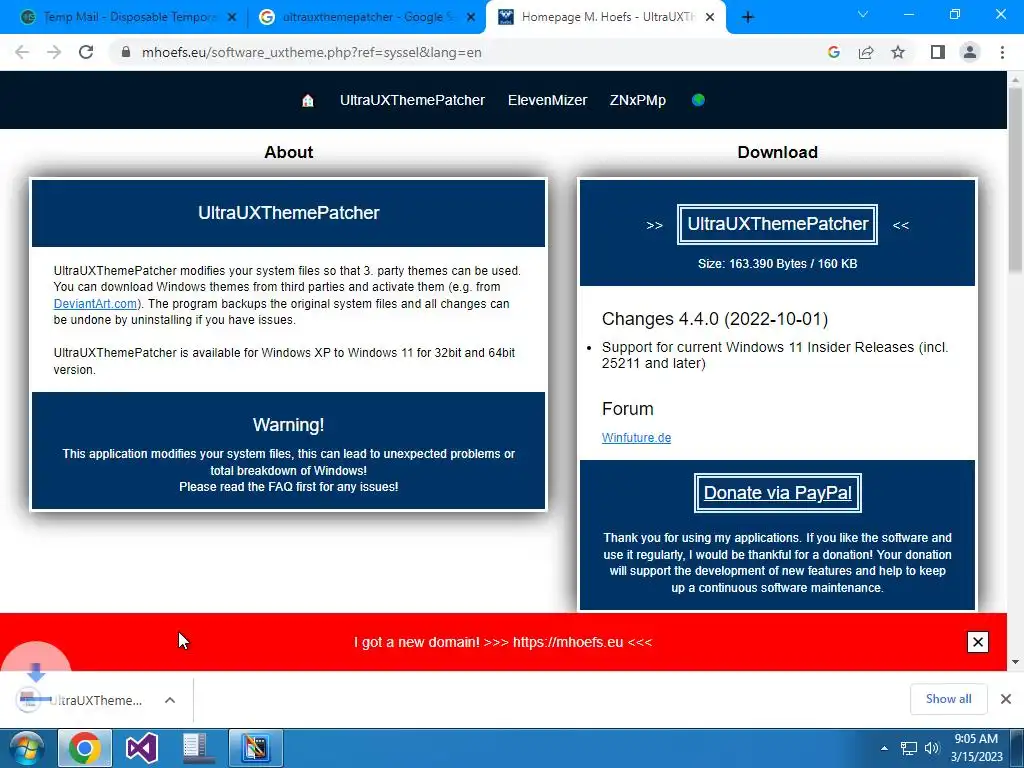The image size is (1024, 768).
Task: Click the page vertical scrollbar thumb
Action: pos(1016,180)
